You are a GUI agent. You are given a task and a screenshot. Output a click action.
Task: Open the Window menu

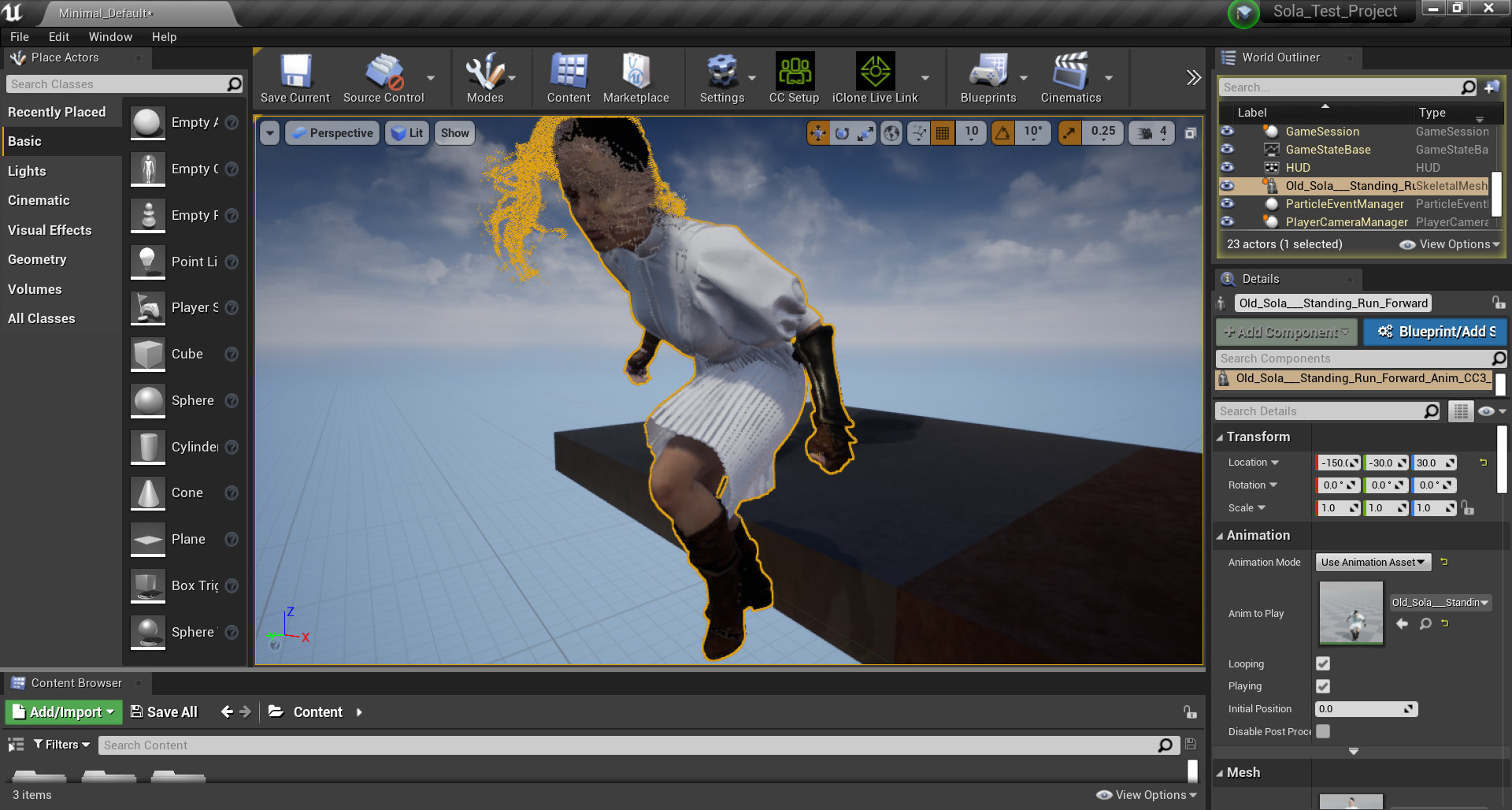110,37
